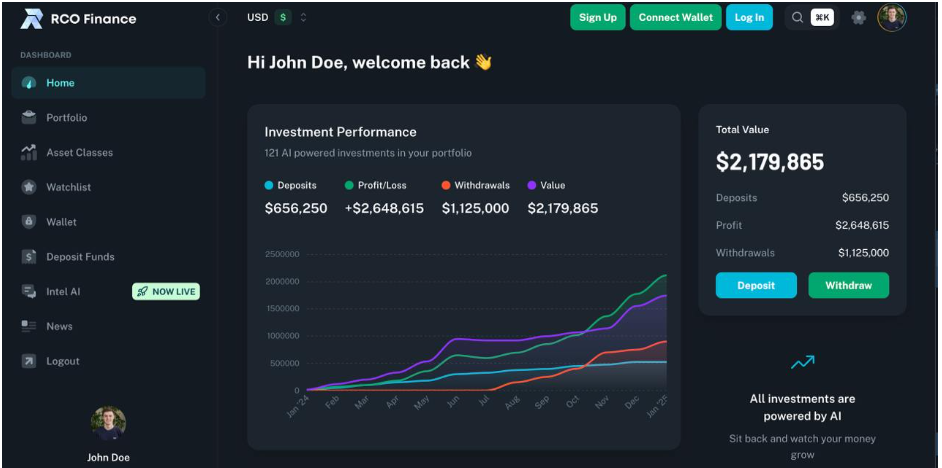Toggle Profit/Loss series in legend
The image size is (942, 468).
tap(377, 186)
